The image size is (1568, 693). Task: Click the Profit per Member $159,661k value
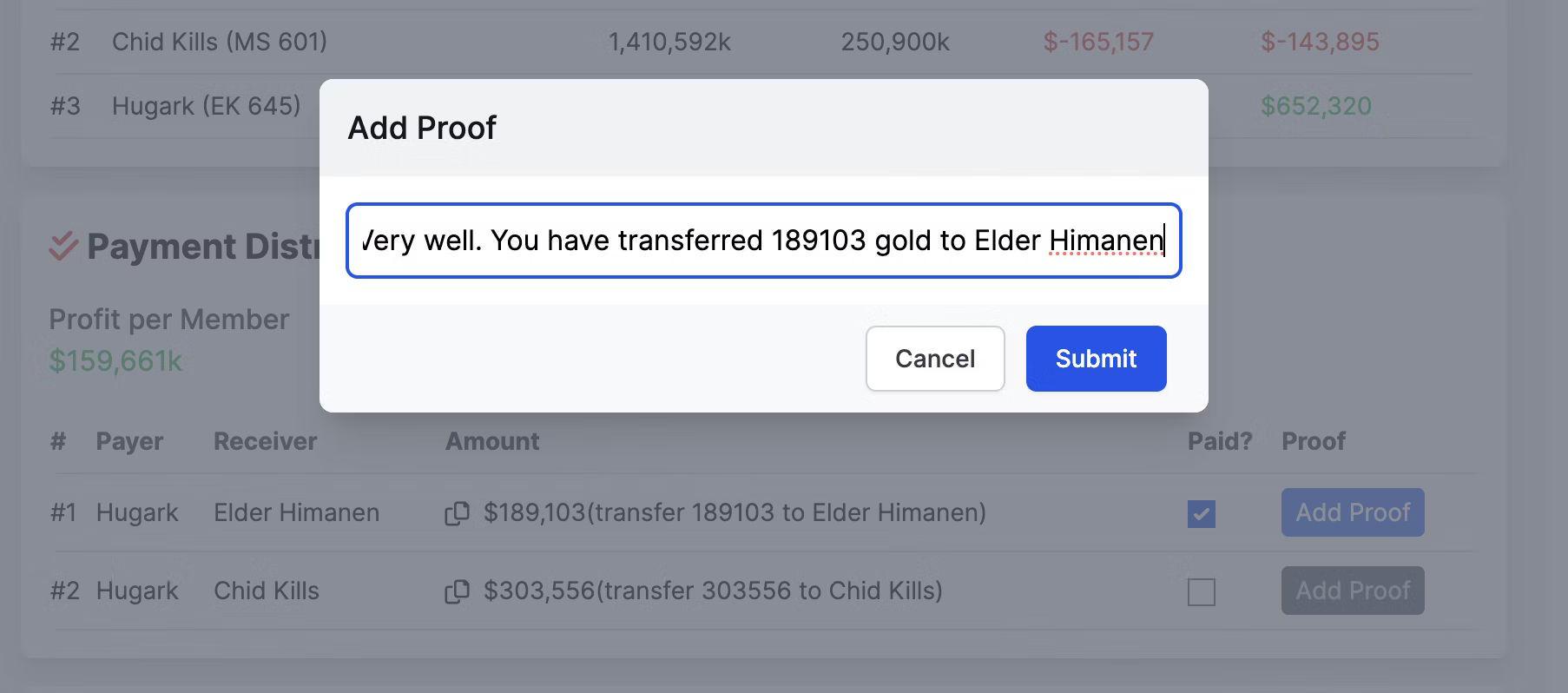115,360
